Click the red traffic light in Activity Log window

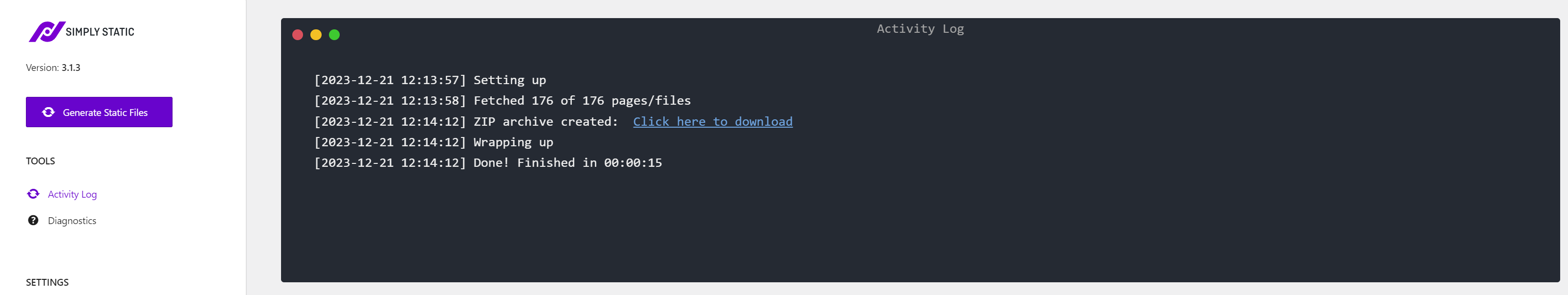point(298,35)
